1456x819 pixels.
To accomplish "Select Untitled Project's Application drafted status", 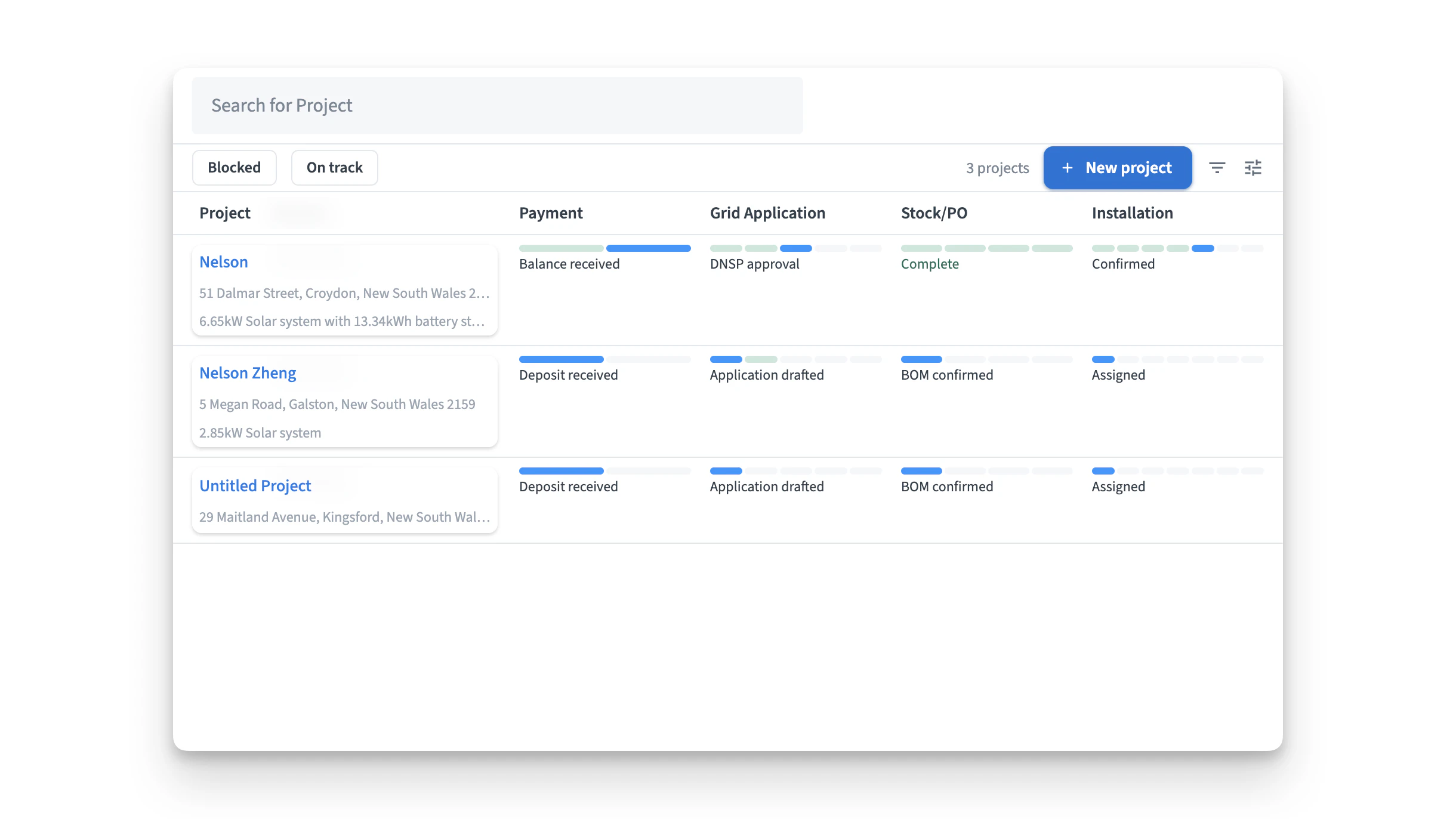I will [x=767, y=487].
